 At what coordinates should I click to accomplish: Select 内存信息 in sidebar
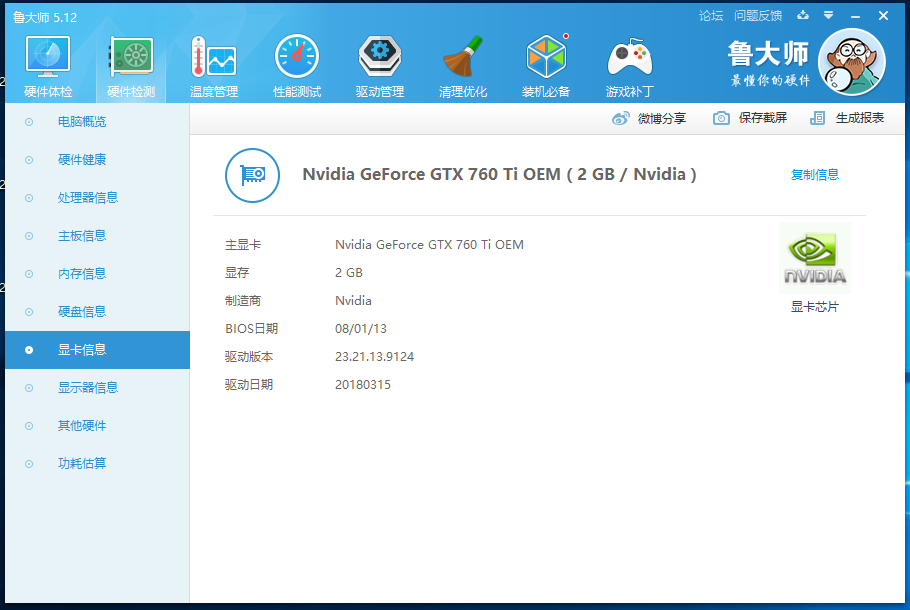pyautogui.click(x=98, y=274)
